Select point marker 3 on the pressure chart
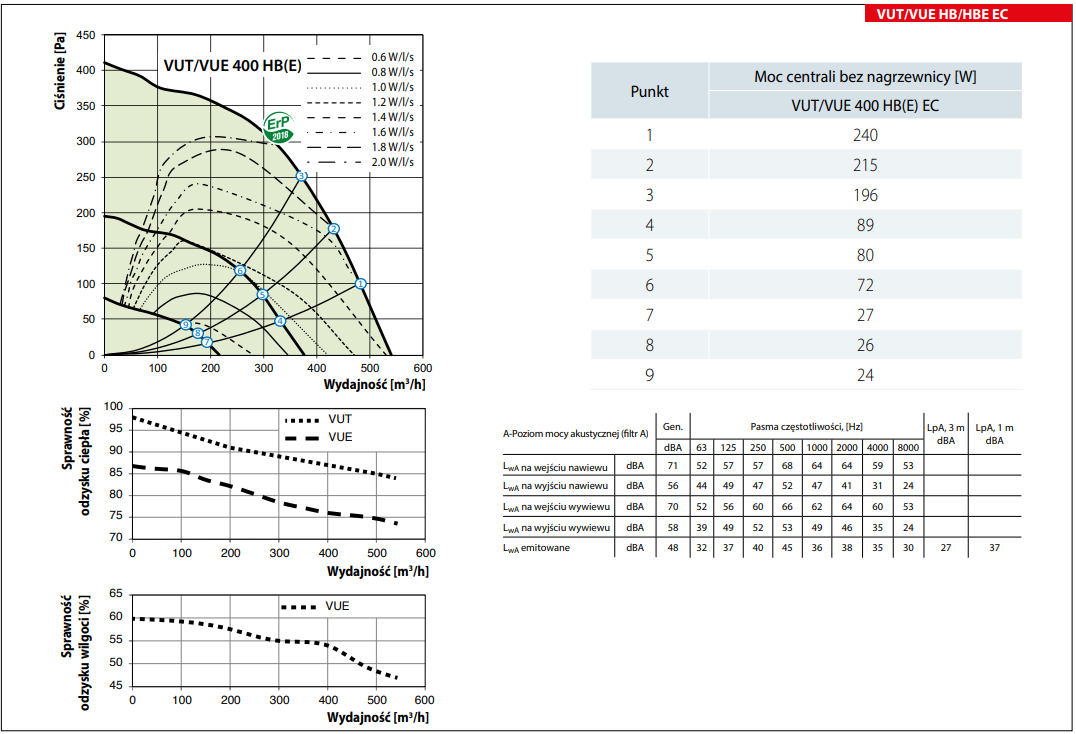 click(301, 176)
